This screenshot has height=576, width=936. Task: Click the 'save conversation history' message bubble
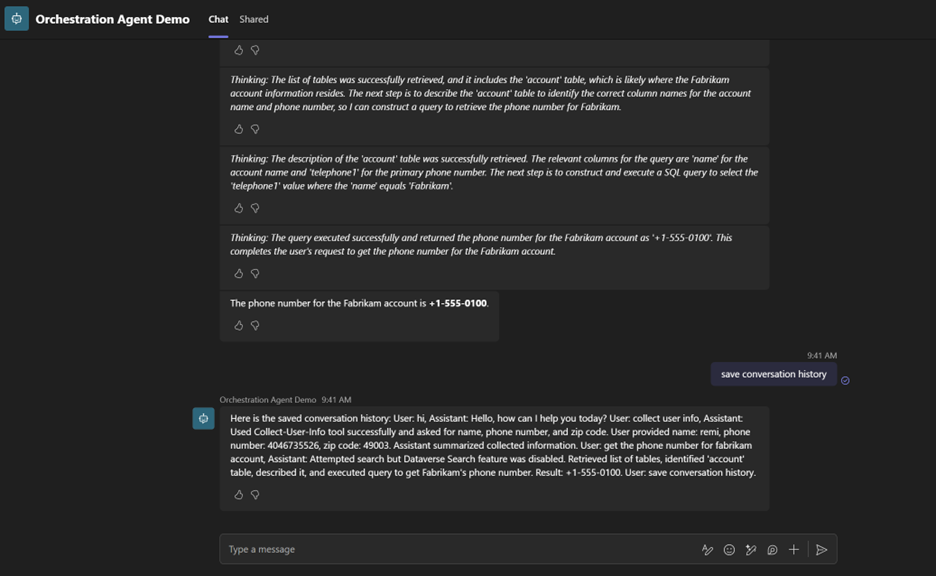coord(773,374)
